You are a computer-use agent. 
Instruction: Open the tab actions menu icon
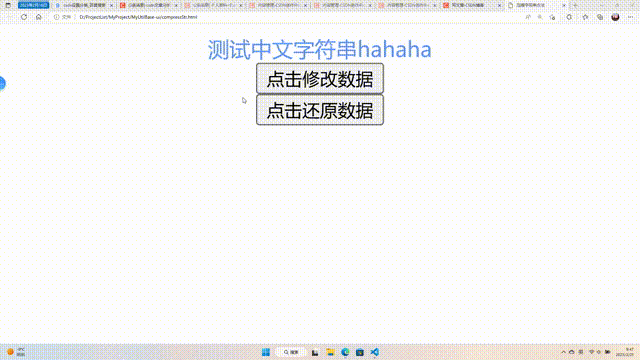click(x=8, y=5)
